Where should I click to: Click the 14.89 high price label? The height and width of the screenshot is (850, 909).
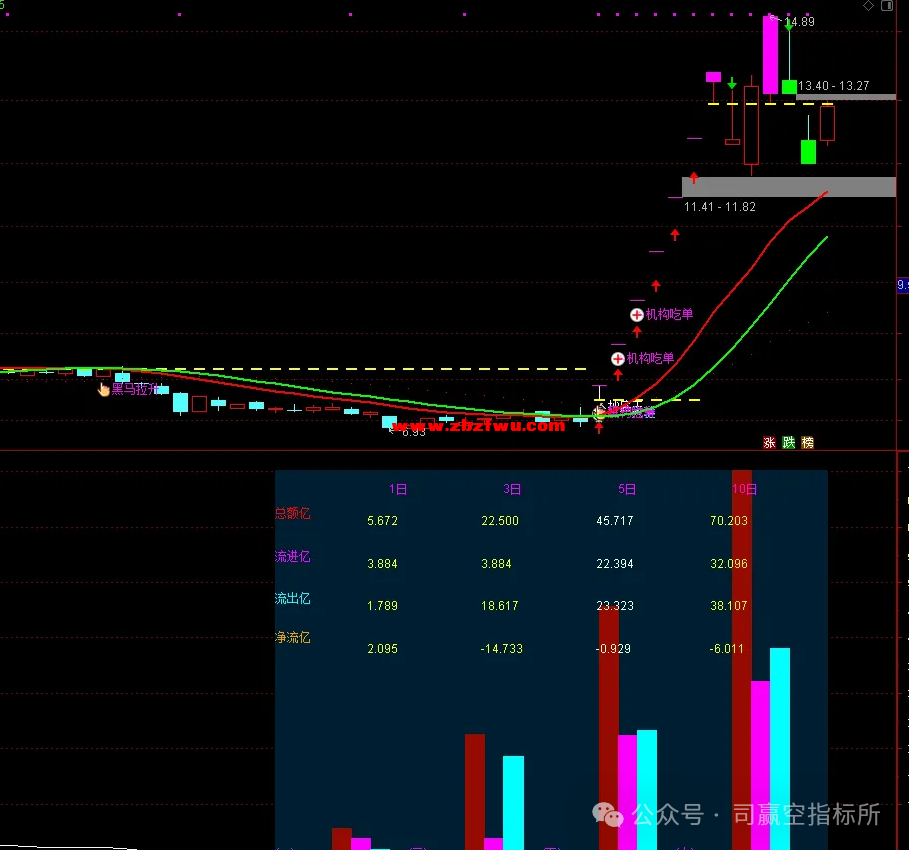pos(800,22)
